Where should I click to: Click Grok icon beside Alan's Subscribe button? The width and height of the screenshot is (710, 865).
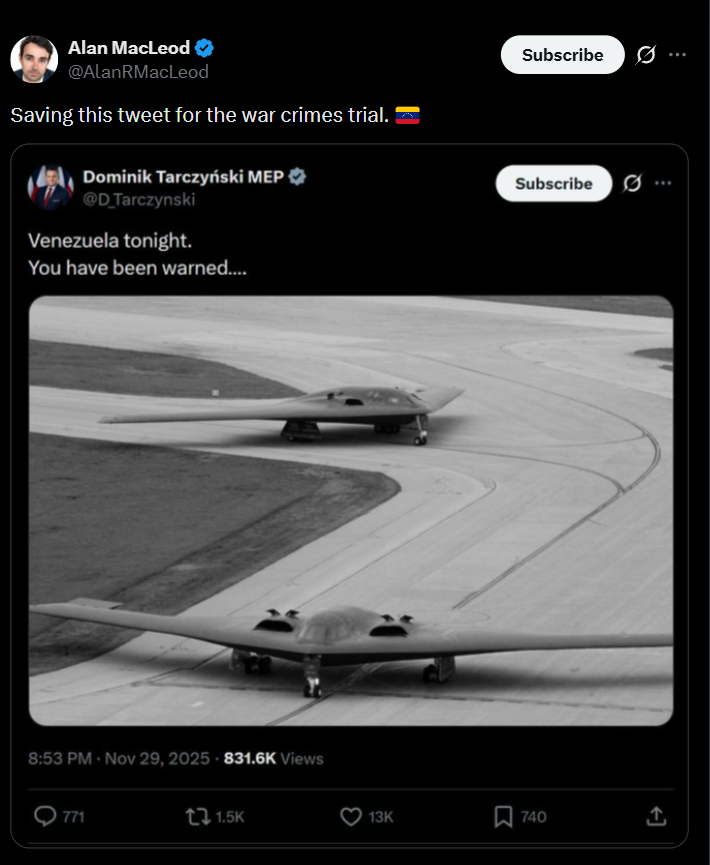[646, 55]
